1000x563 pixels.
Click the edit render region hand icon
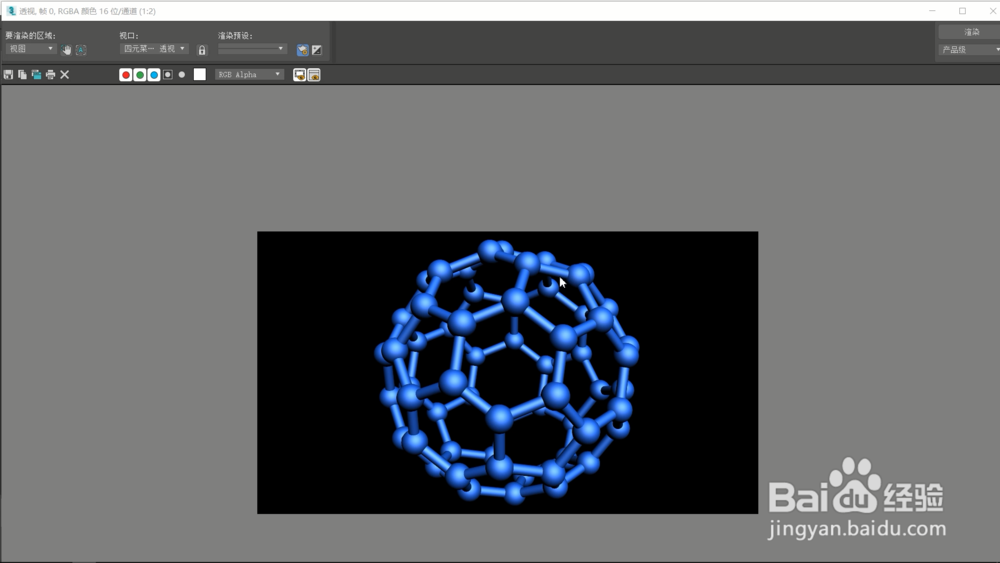pos(66,49)
